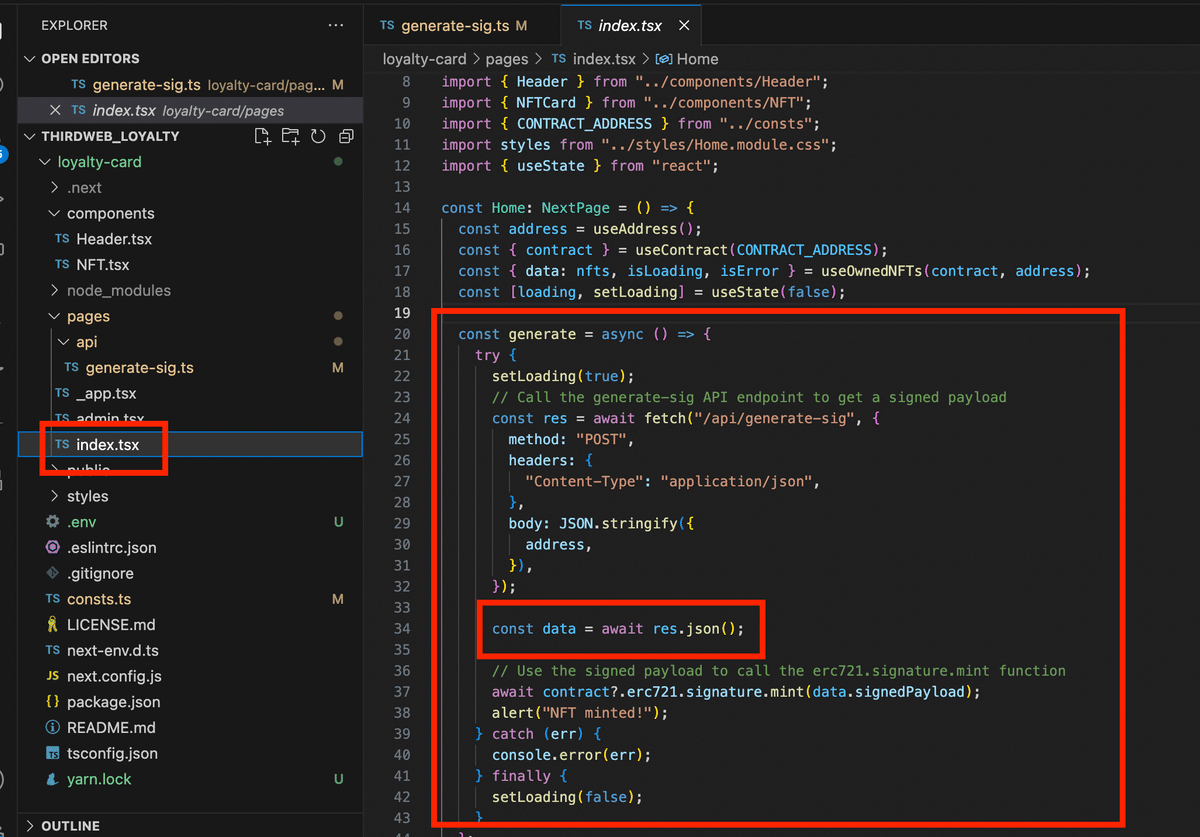This screenshot has width=1200, height=837.
Task: Click 'setLoading(false);' on line 42
Action: tap(567, 796)
